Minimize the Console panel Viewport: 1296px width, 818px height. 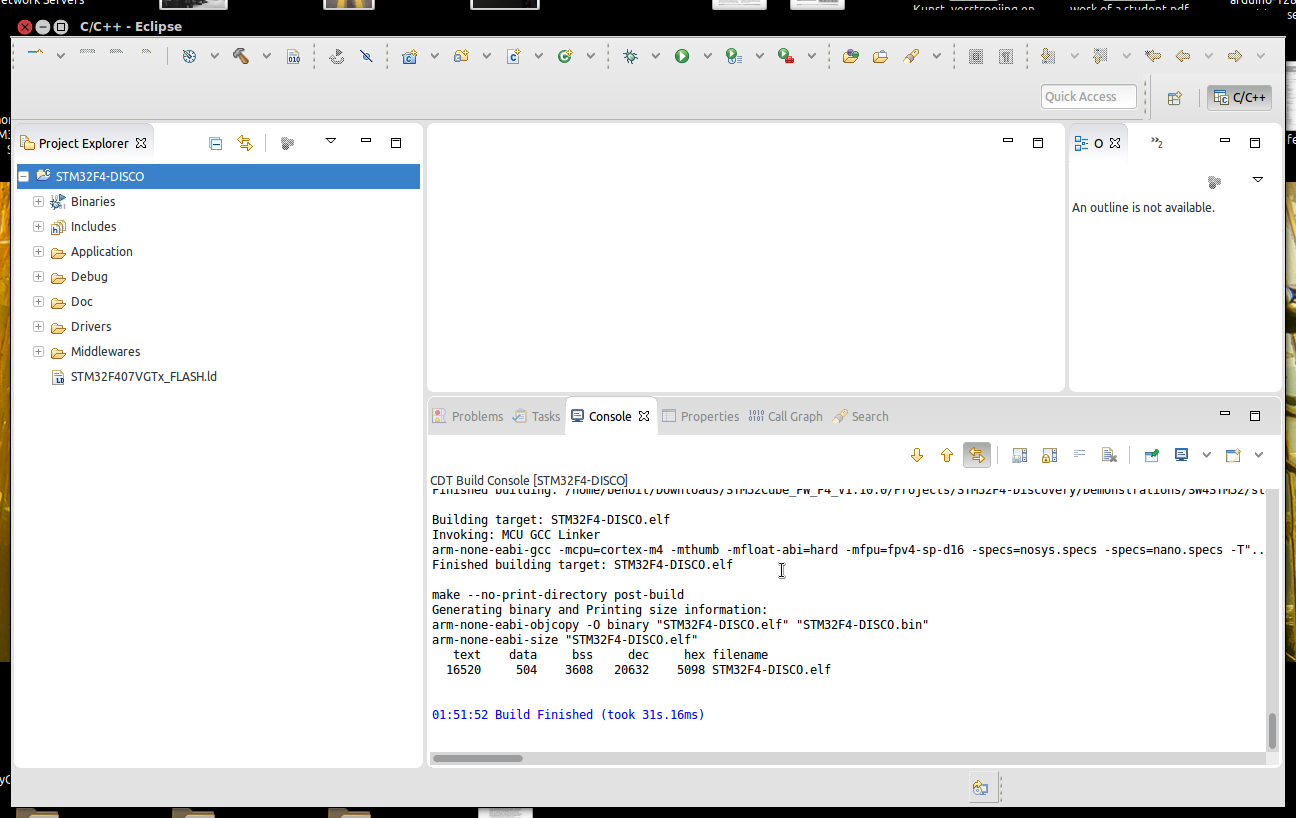click(x=1225, y=414)
